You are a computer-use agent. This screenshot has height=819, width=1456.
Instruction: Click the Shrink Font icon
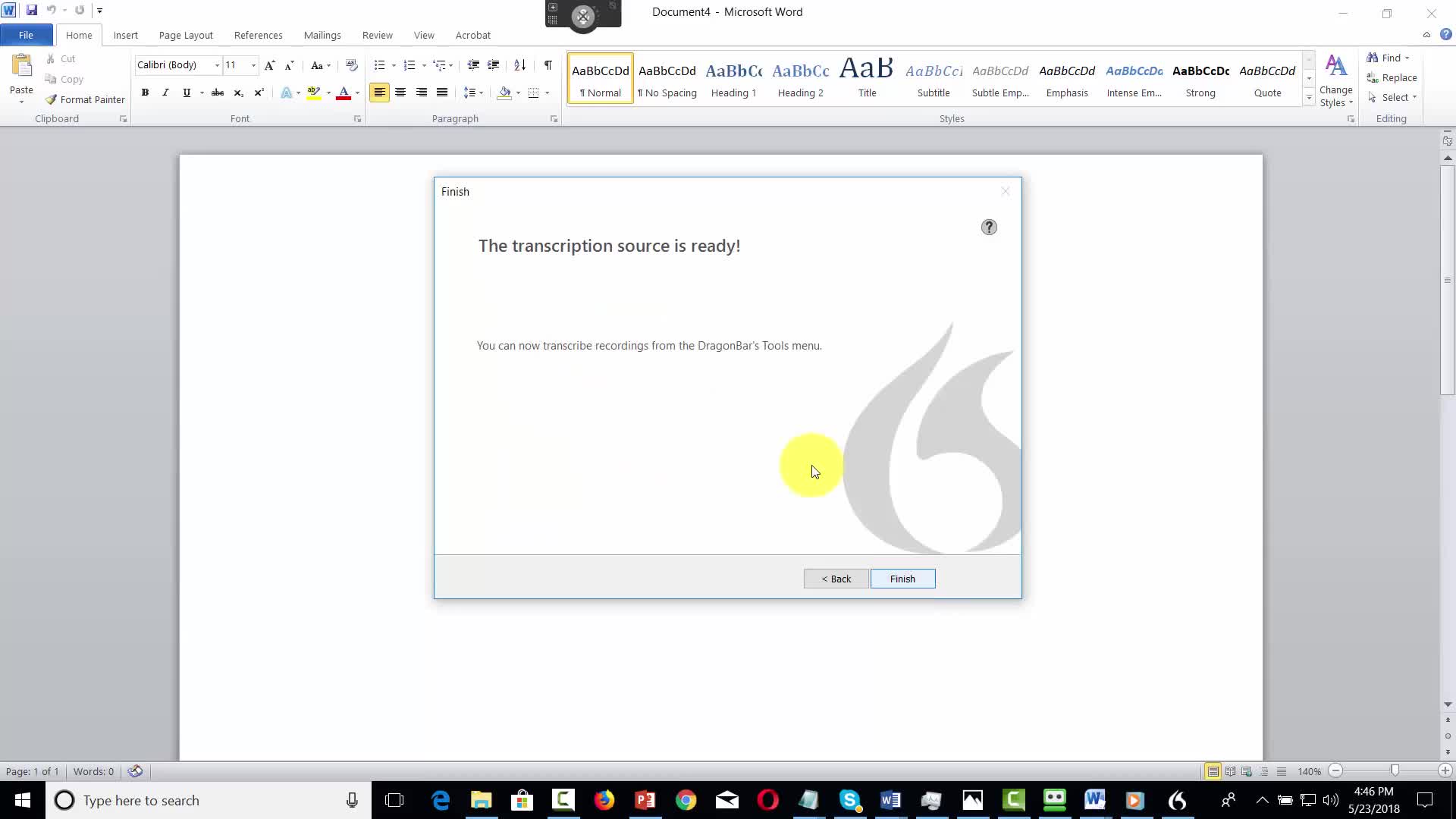tap(289, 65)
